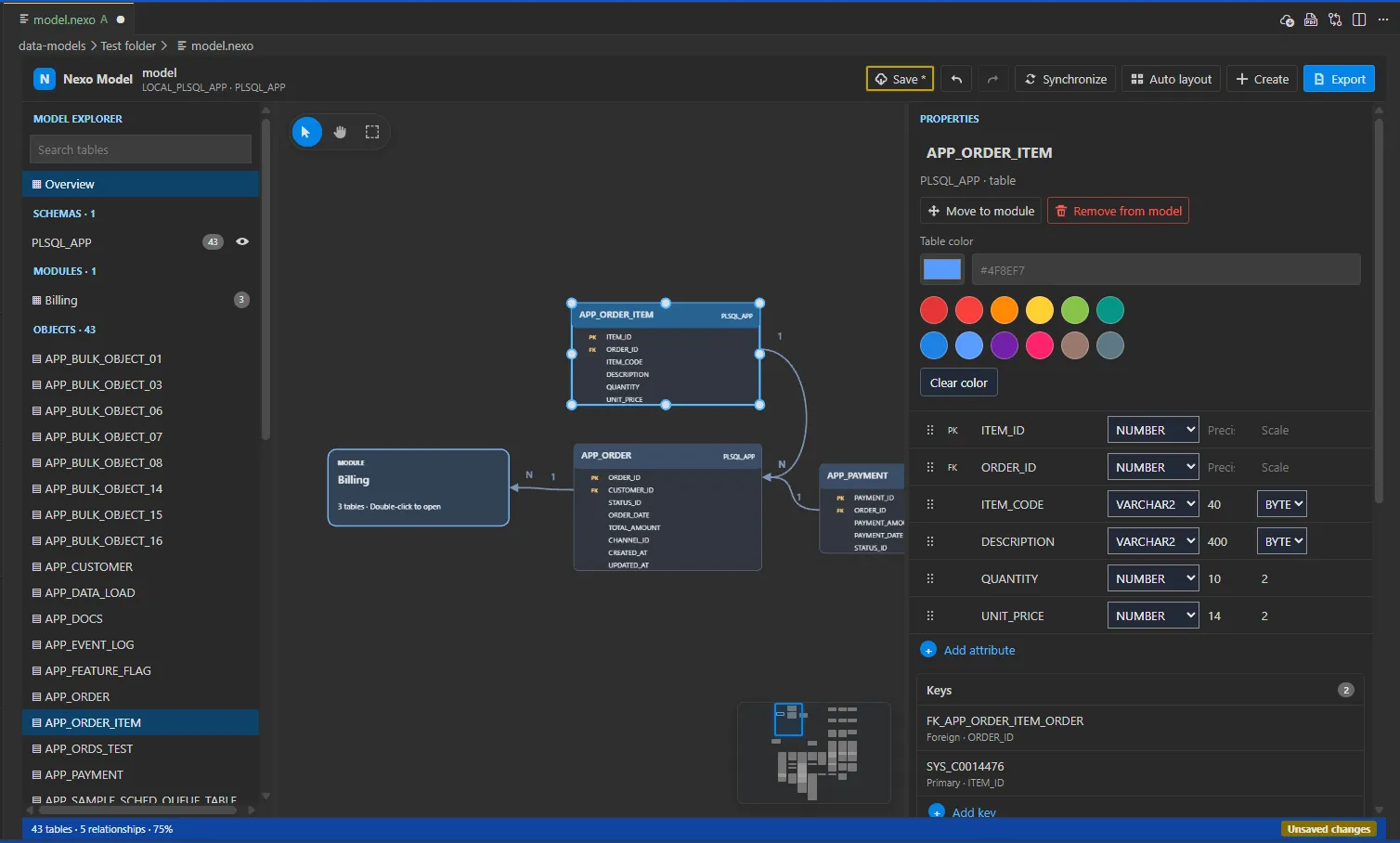1400x843 pixels.
Task: Click the blue plus icon beside Add key
Action: (x=937, y=811)
